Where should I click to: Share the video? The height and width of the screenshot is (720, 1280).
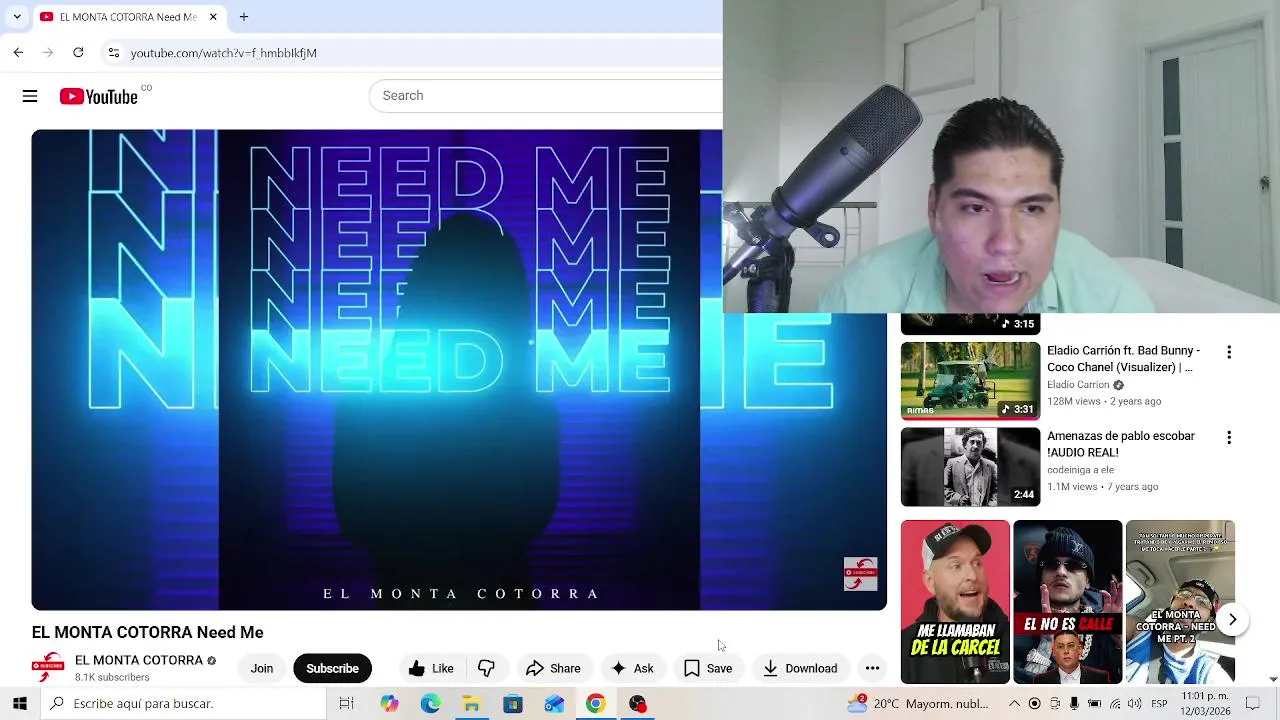point(553,669)
